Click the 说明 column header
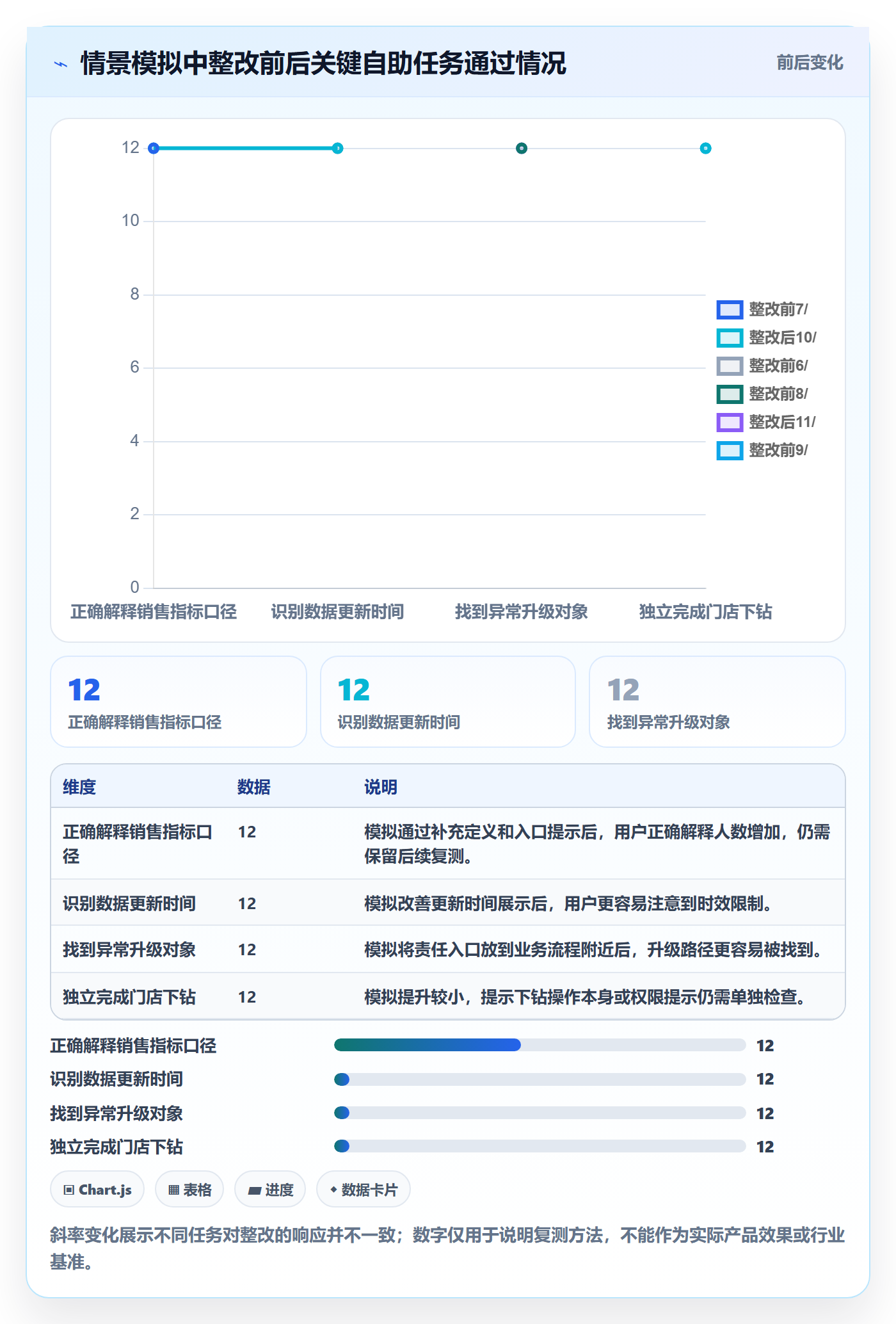The height and width of the screenshot is (1324, 896). point(381,787)
